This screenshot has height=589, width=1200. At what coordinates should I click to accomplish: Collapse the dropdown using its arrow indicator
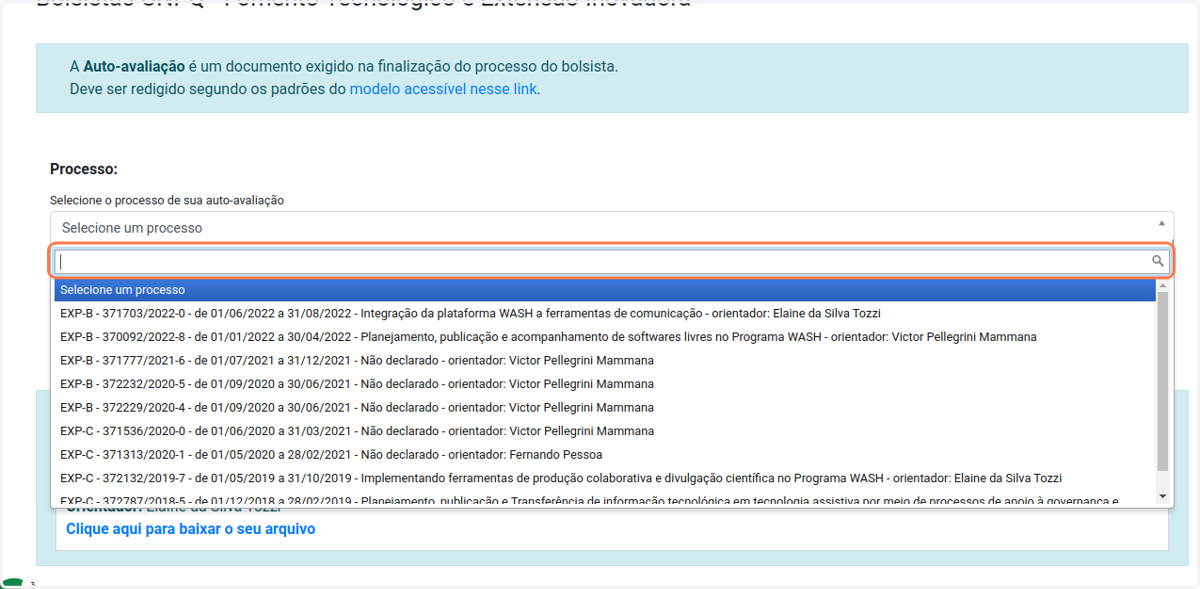(1161, 224)
